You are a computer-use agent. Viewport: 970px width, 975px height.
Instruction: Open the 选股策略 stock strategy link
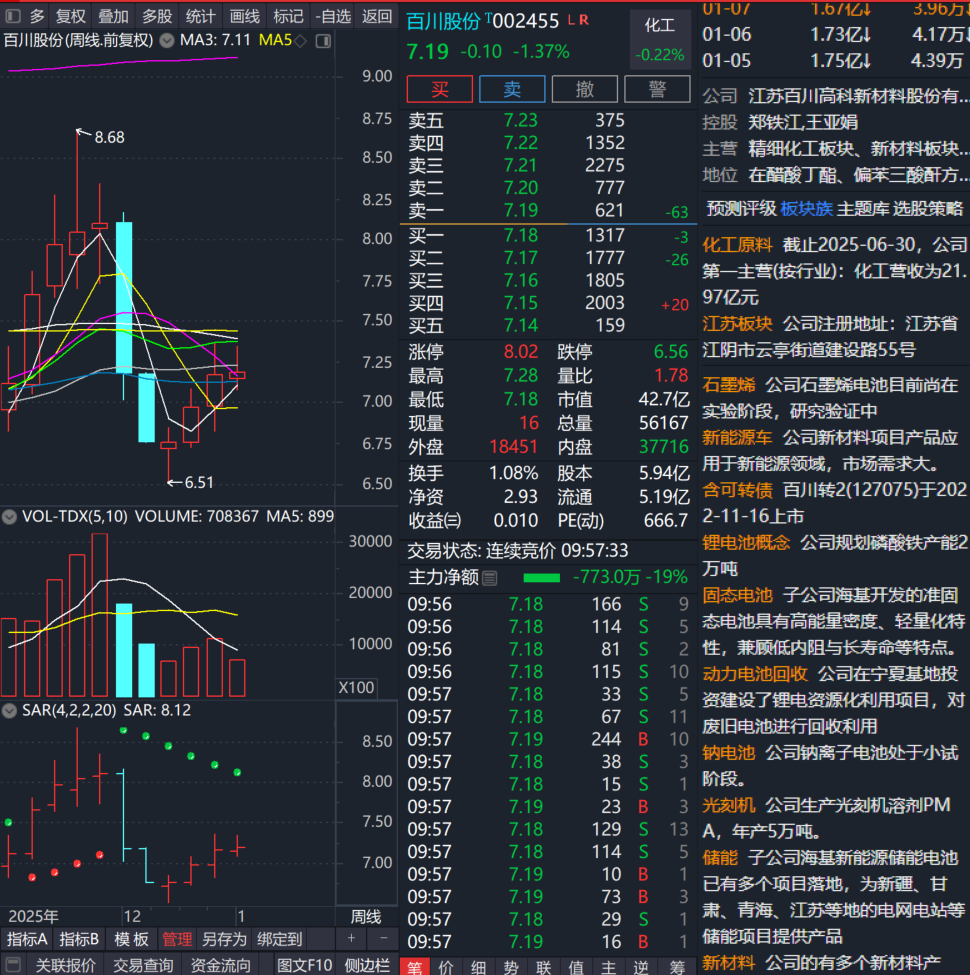click(928, 208)
